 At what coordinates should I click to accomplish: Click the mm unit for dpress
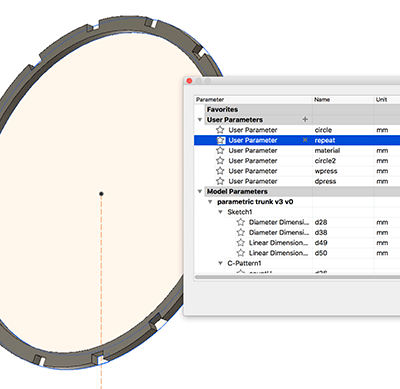coord(382,182)
